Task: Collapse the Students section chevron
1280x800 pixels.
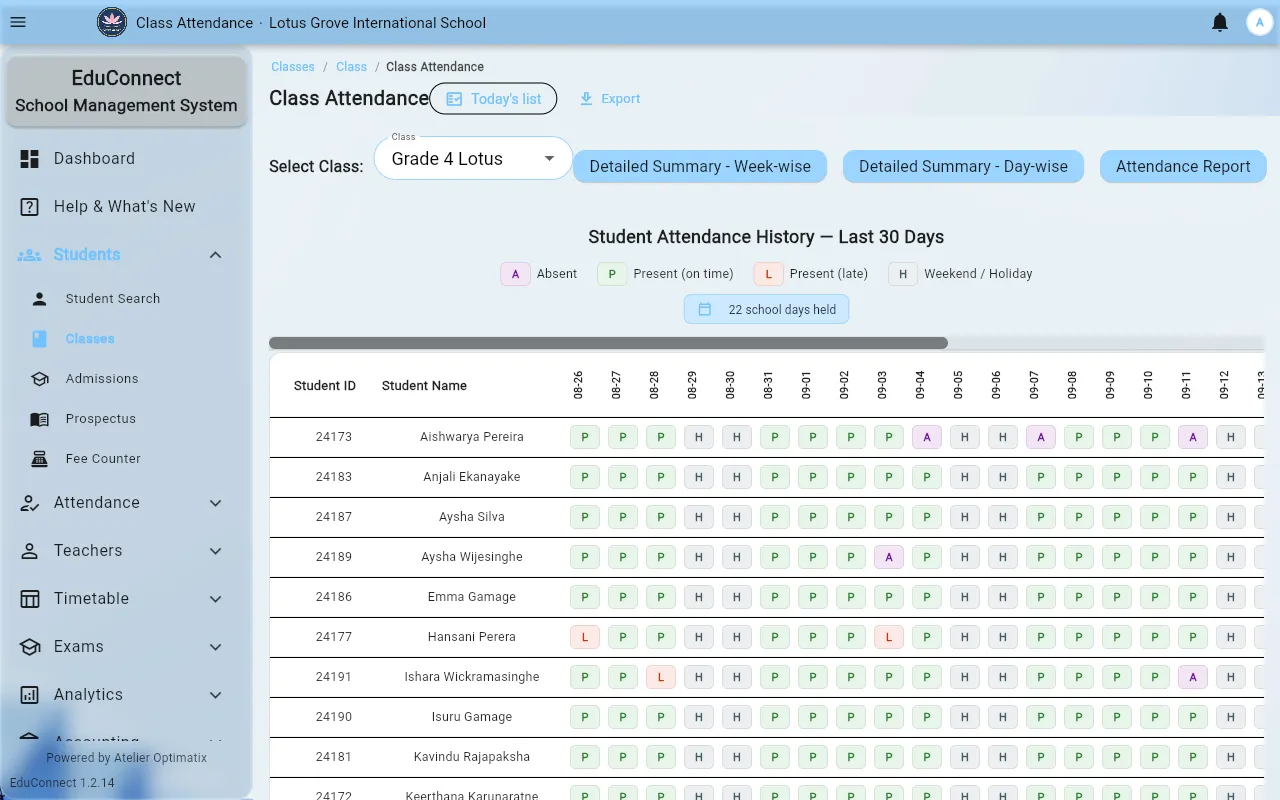Action: [x=216, y=255]
